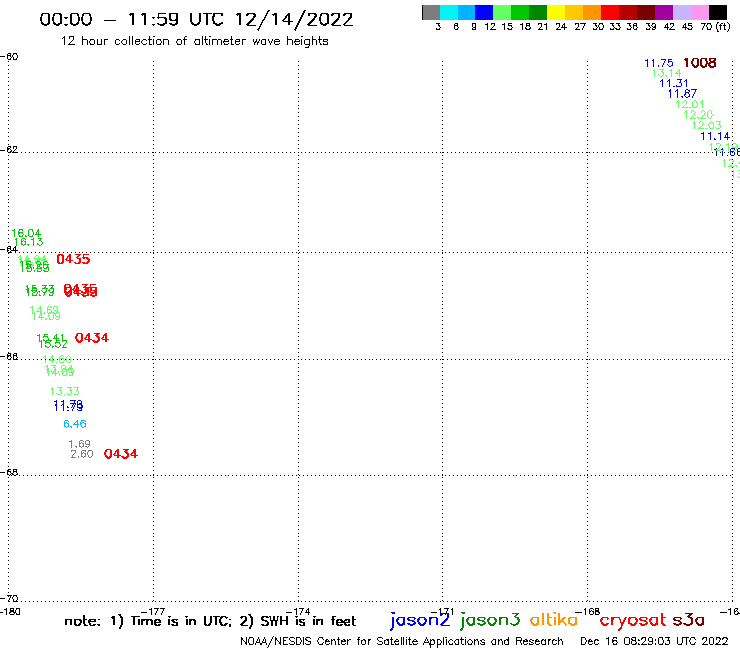The image size is (740, 650).
Task: Select the '-180' longitude axis label
Action: pyautogui.click(x=10, y=612)
